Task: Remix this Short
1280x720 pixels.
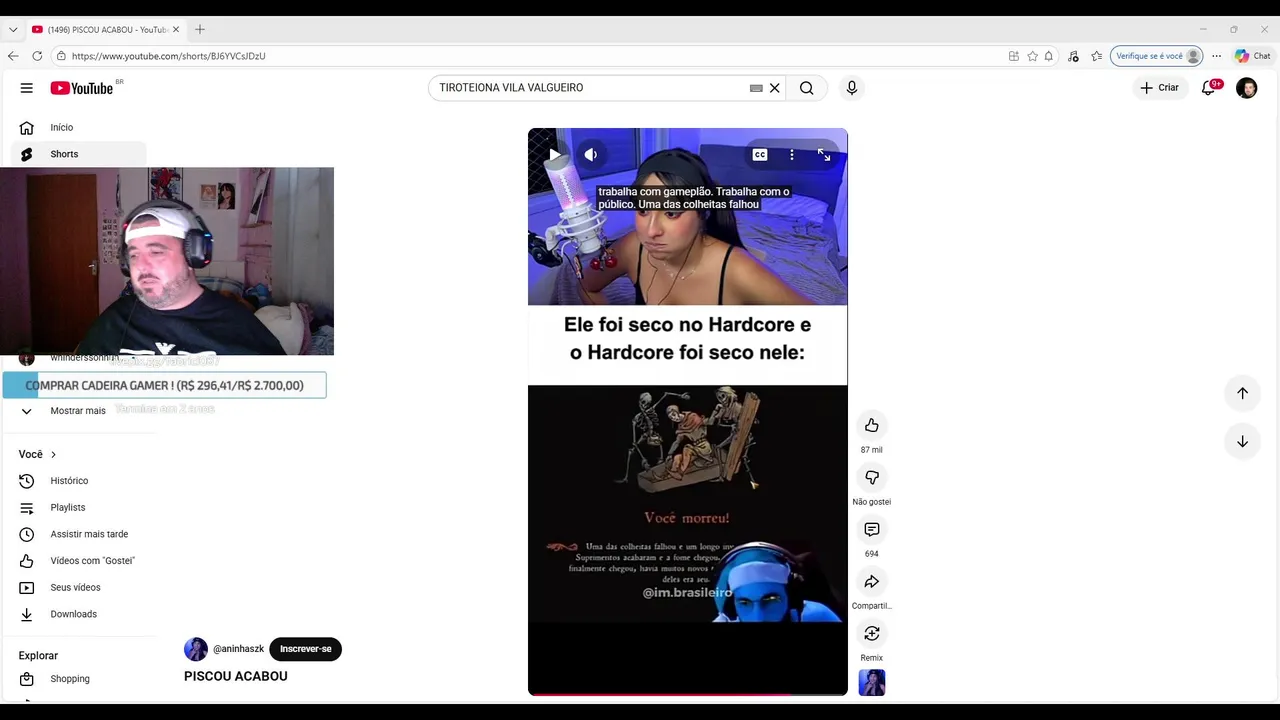Action: point(872,634)
